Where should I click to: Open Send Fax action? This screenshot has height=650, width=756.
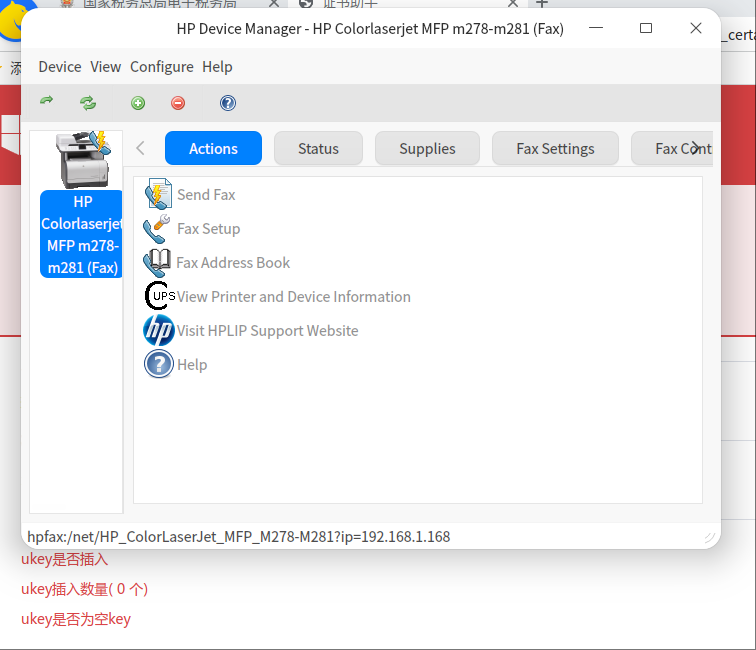pos(206,195)
